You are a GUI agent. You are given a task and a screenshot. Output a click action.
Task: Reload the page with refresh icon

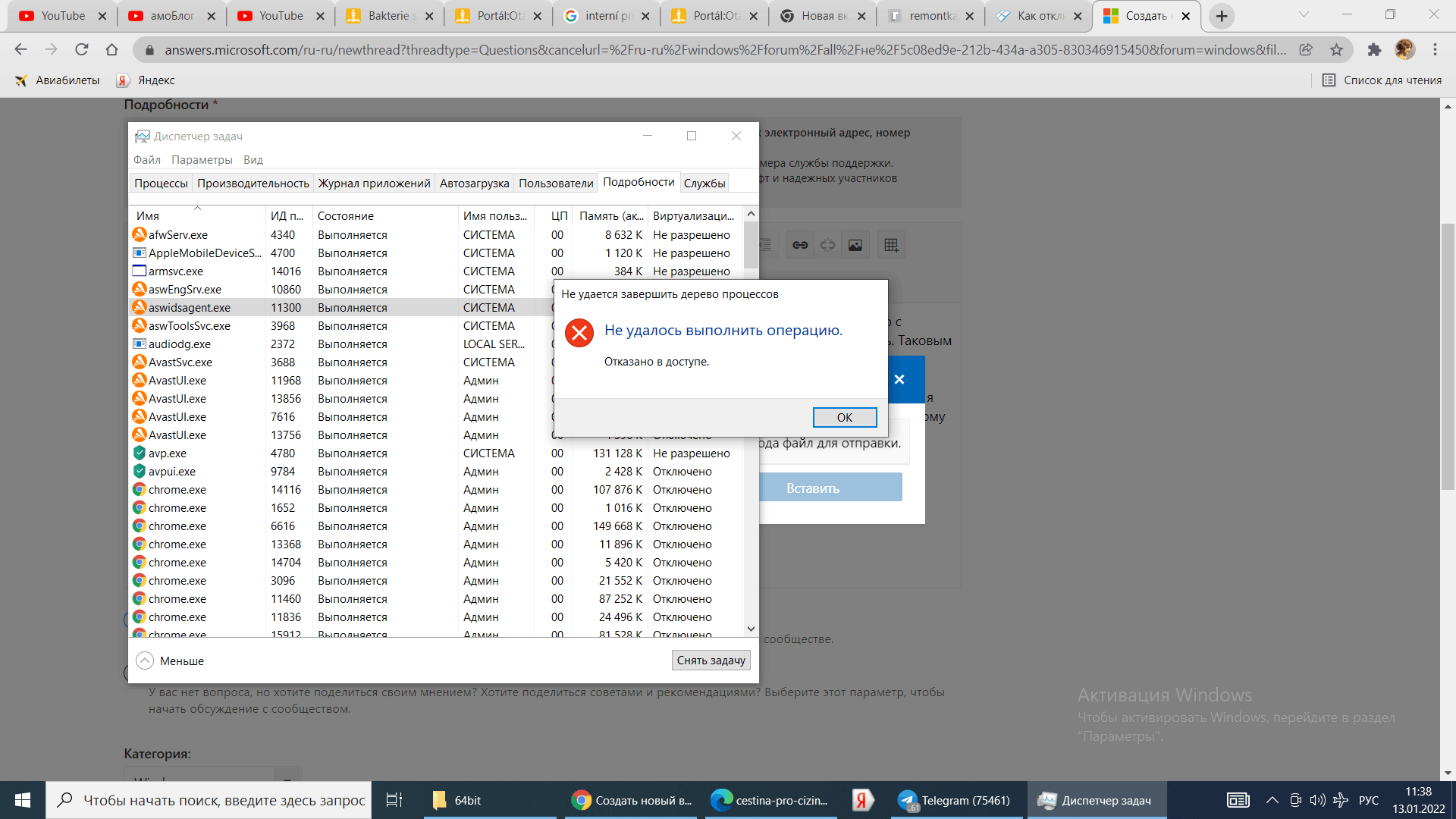(x=81, y=50)
